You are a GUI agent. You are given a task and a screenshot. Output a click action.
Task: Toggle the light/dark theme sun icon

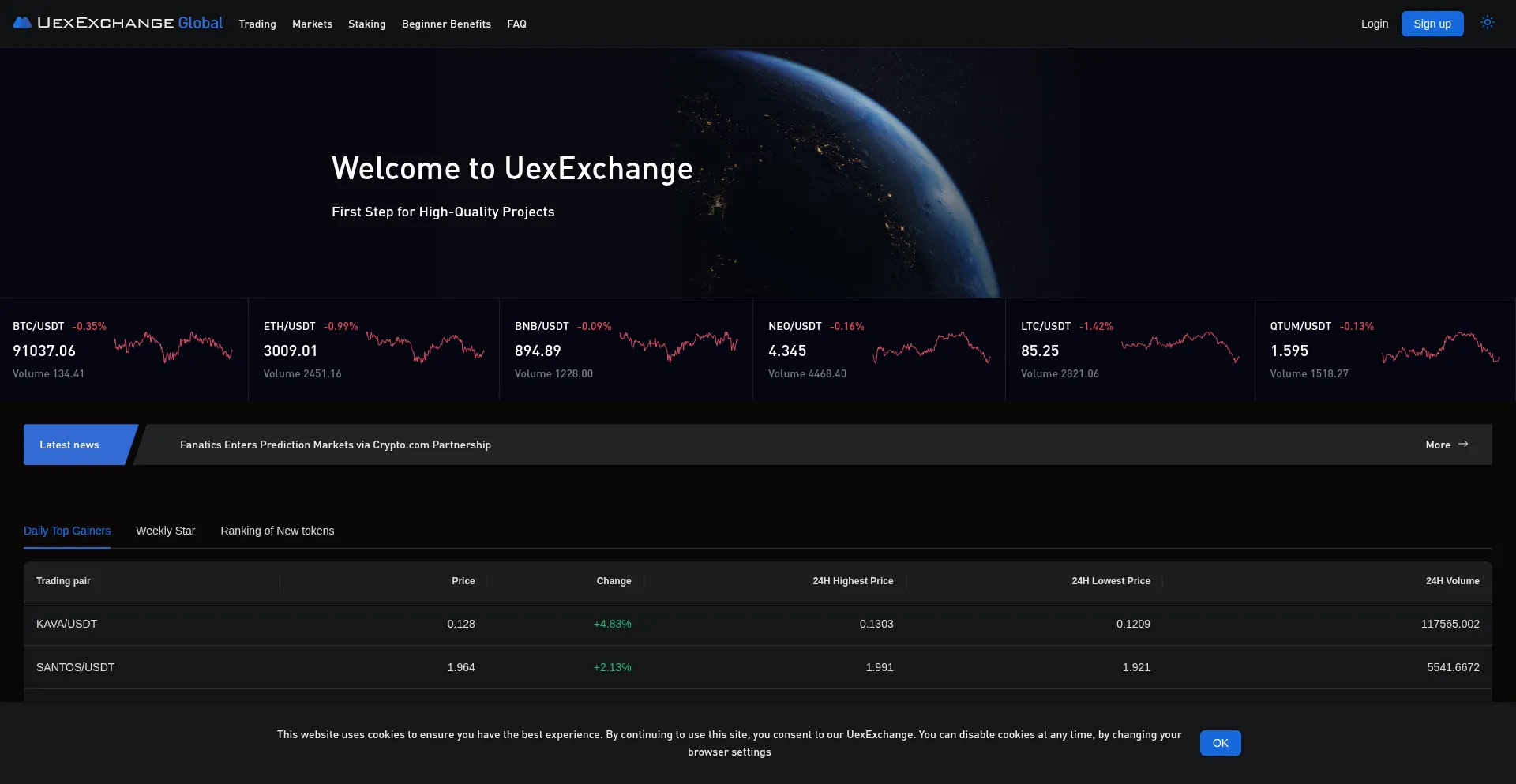click(x=1487, y=23)
